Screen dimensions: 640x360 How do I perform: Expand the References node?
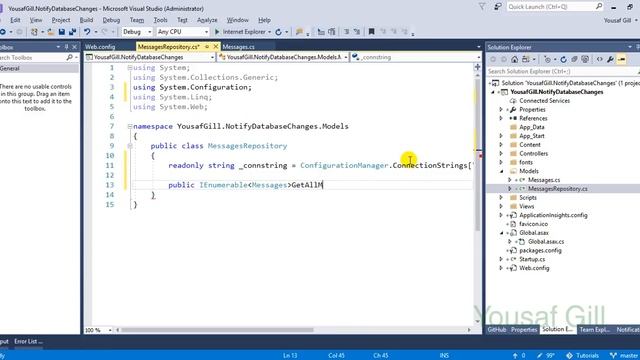point(501,118)
